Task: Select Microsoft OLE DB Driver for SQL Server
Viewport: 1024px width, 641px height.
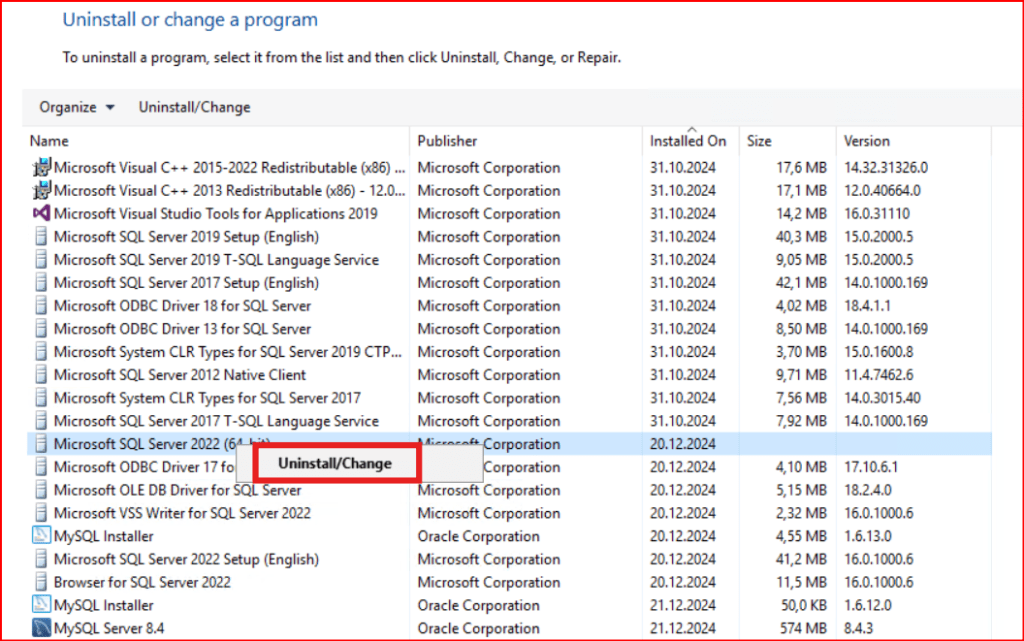Action: click(x=177, y=491)
